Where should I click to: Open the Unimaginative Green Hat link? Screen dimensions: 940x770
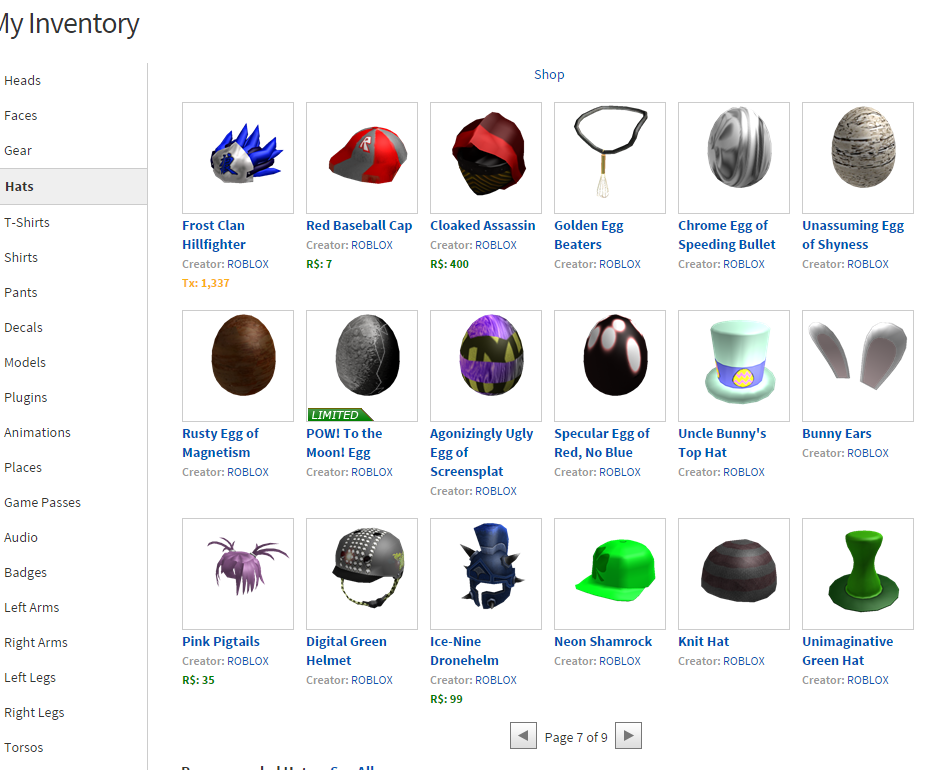[848, 651]
